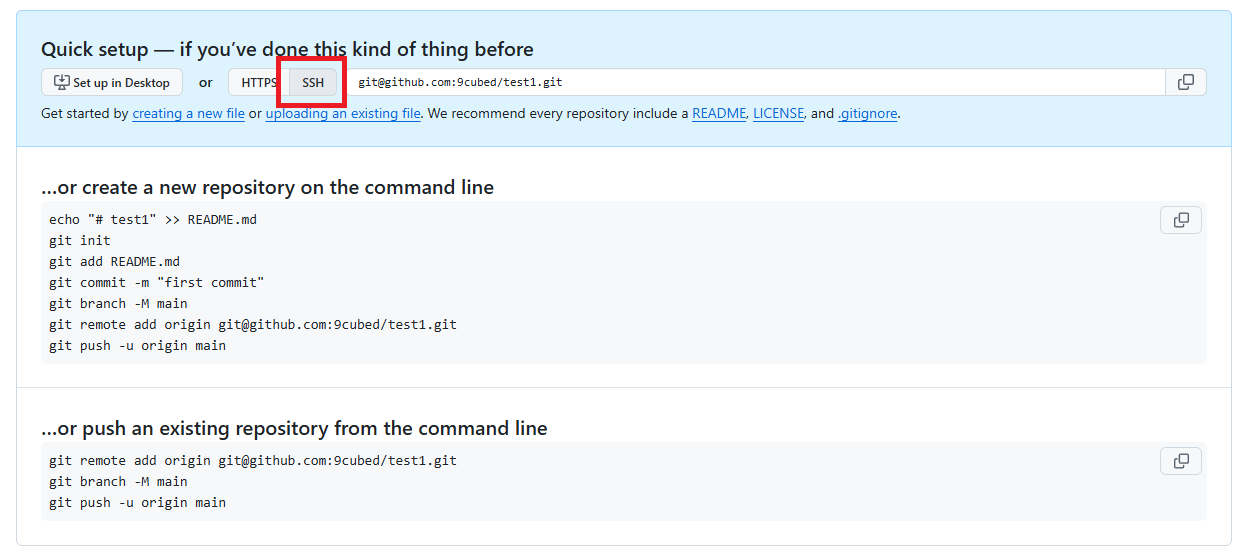Screen dimensions: 1249x556
Task: Click the create a new repository heading
Action: [x=267, y=187]
